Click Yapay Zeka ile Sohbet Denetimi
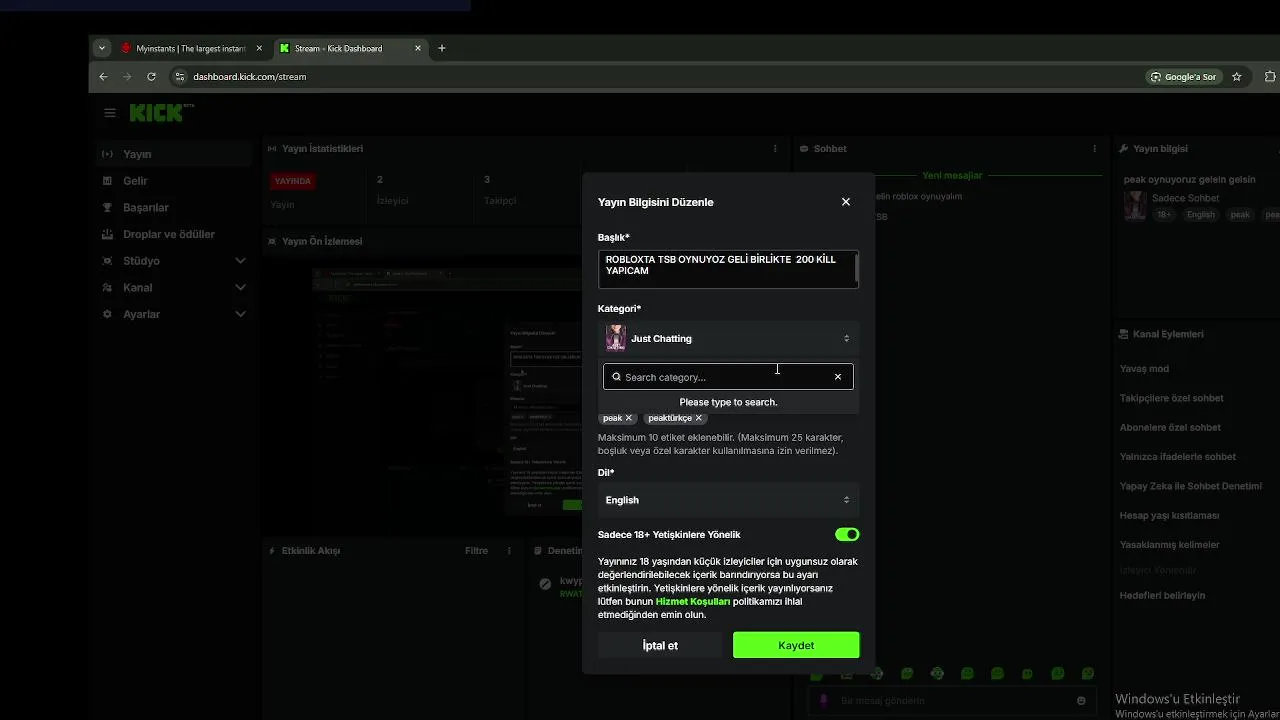This screenshot has height=720, width=1280. pyautogui.click(x=1190, y=486)
